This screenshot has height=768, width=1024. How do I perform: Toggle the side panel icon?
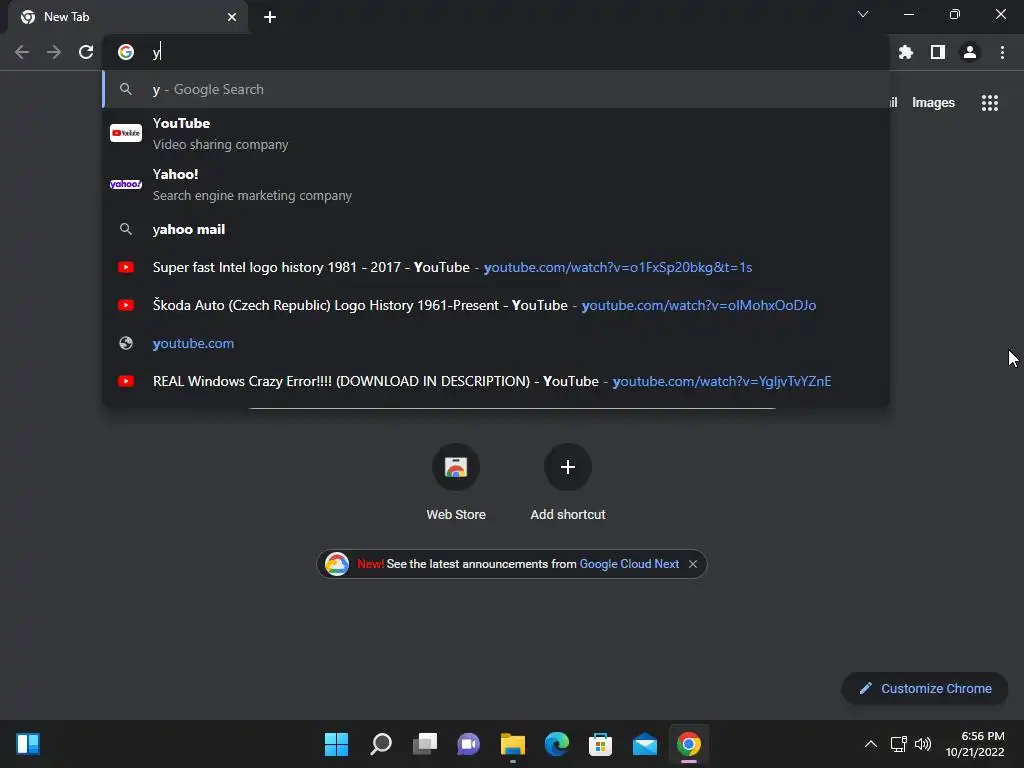938,52
